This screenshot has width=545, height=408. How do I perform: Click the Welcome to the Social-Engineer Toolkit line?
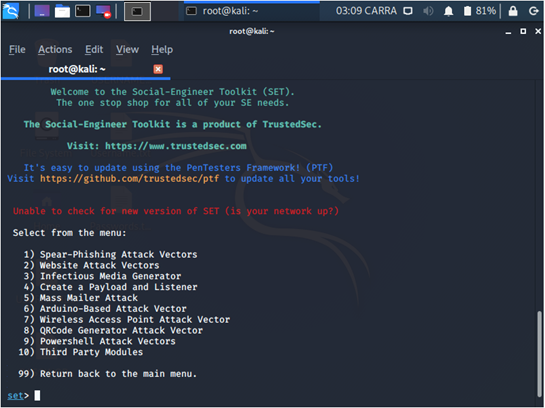pos(172,92)
